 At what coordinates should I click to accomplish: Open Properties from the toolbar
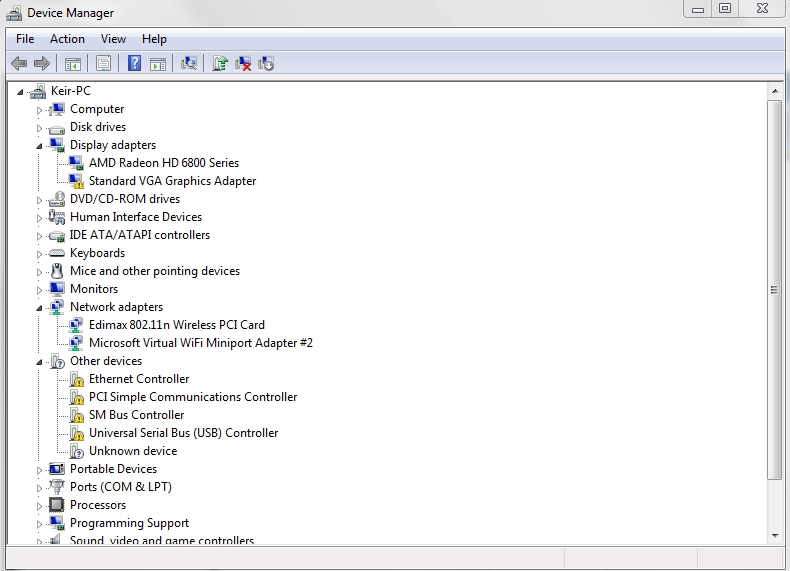(102, 64)
